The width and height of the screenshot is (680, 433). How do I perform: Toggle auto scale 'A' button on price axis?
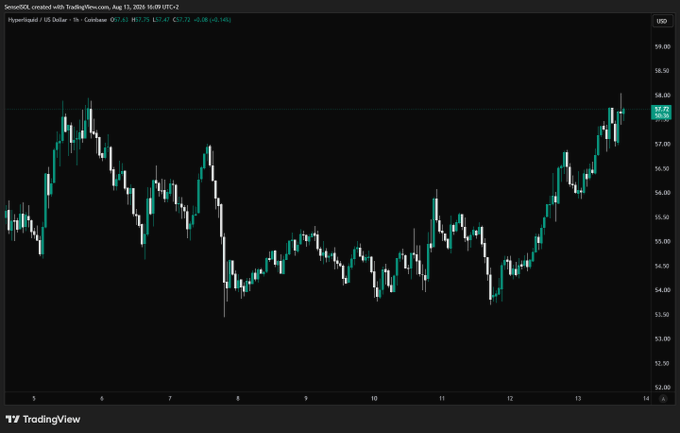pyautogui.click(x=663, y=399)
